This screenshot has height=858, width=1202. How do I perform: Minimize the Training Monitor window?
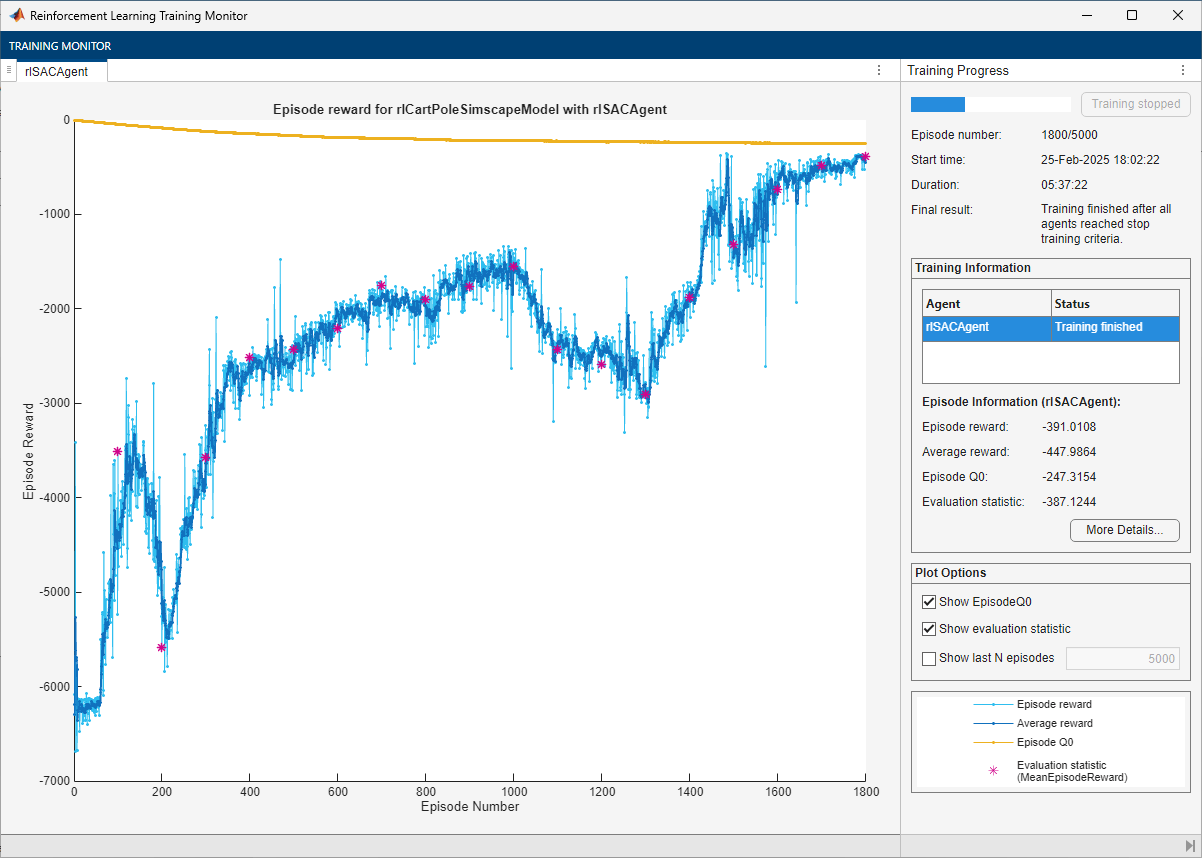point(1087,15)
